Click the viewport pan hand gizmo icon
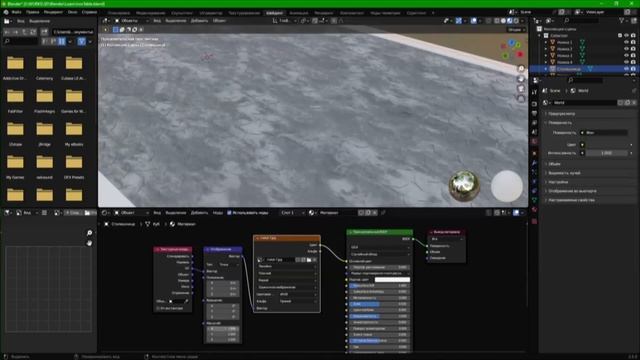The height and width of the screenshot is (360, 640). coord(521,78)
